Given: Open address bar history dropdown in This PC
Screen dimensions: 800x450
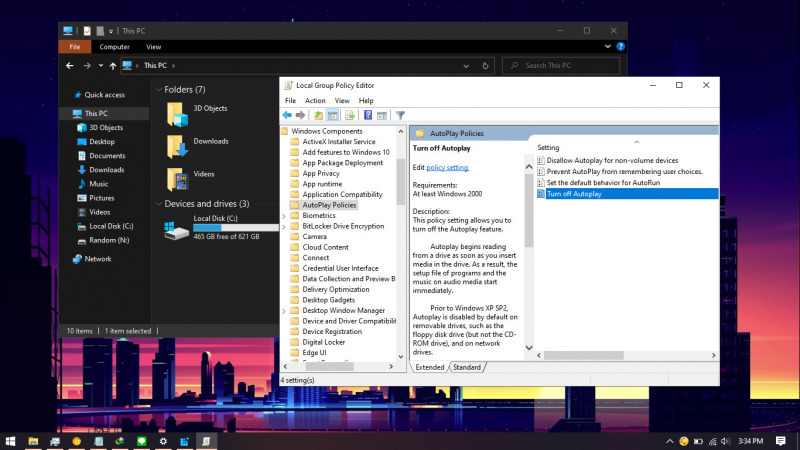Looking at the screenshot, I should [466, 66].
